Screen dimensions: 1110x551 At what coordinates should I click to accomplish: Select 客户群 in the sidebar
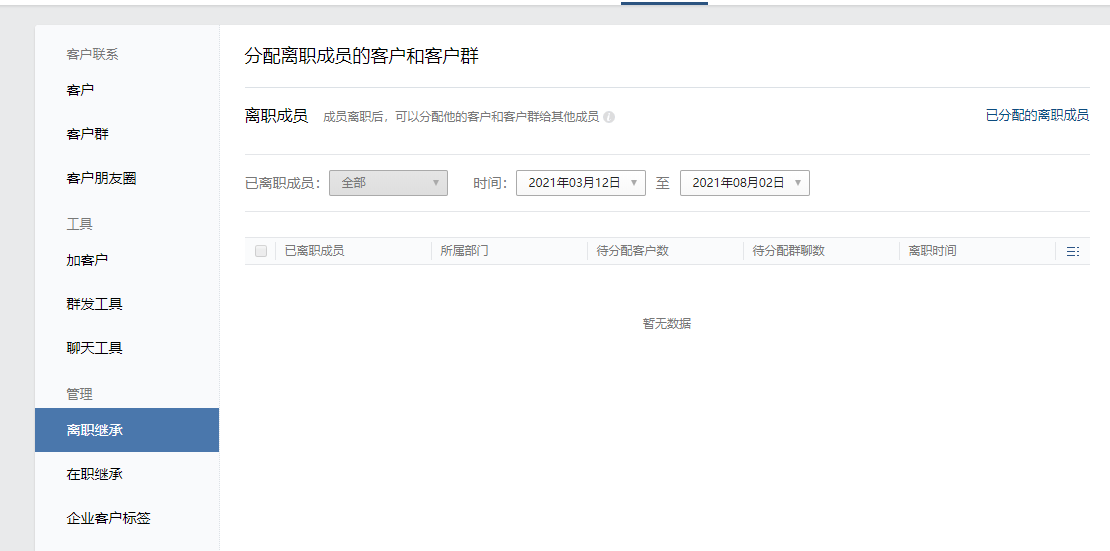tap(88, 134)
